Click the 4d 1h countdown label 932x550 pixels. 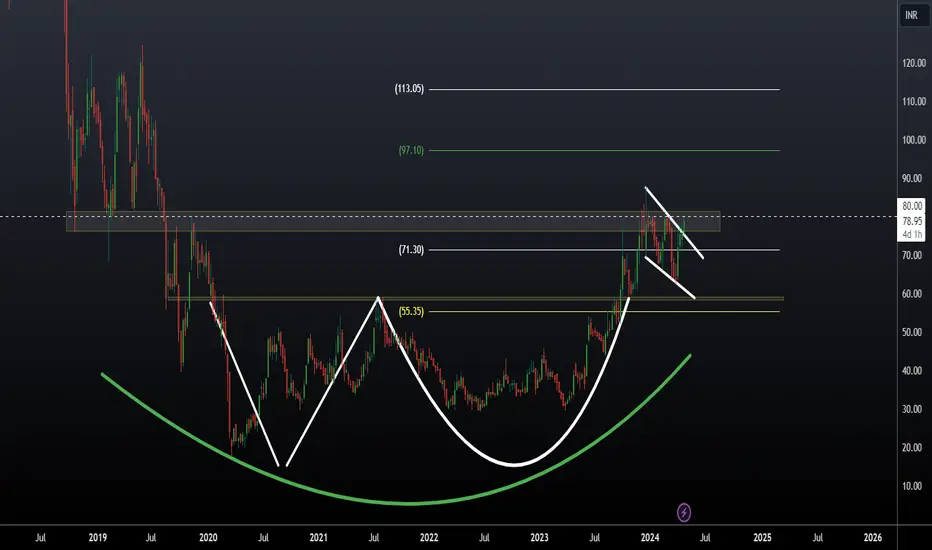click(x=912, y=234)
